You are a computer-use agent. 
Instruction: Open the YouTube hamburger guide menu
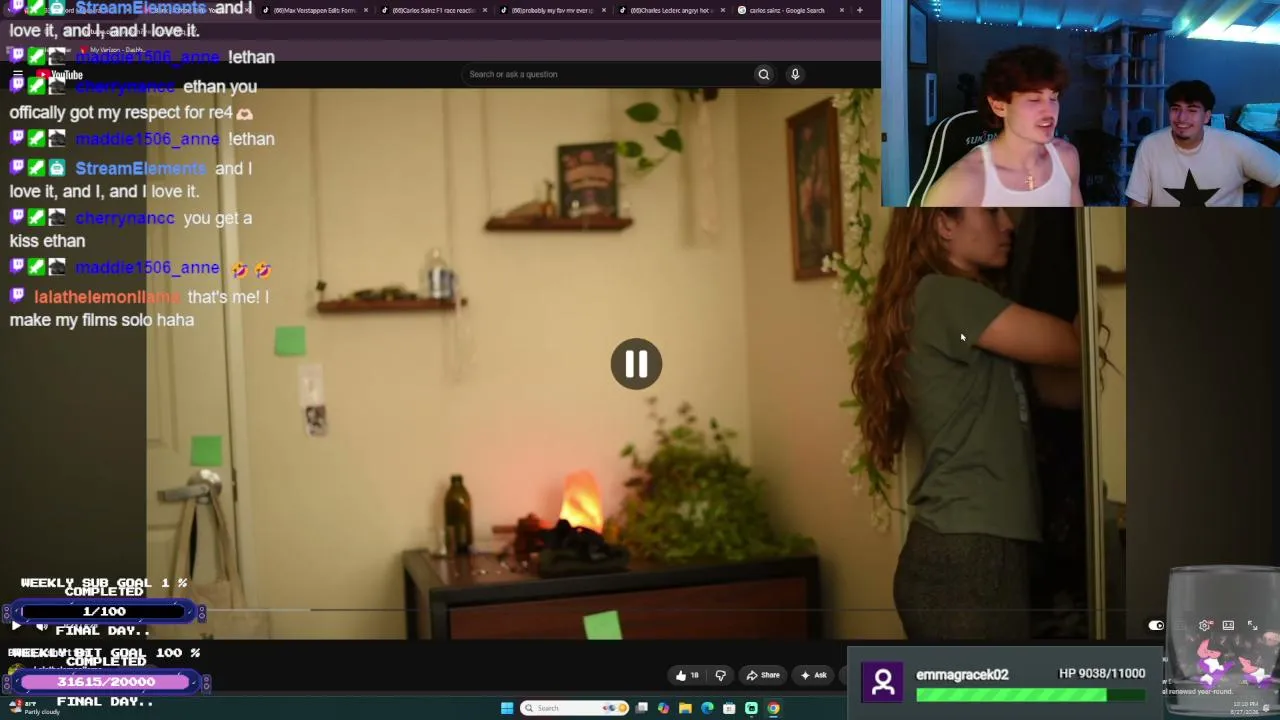17,75
